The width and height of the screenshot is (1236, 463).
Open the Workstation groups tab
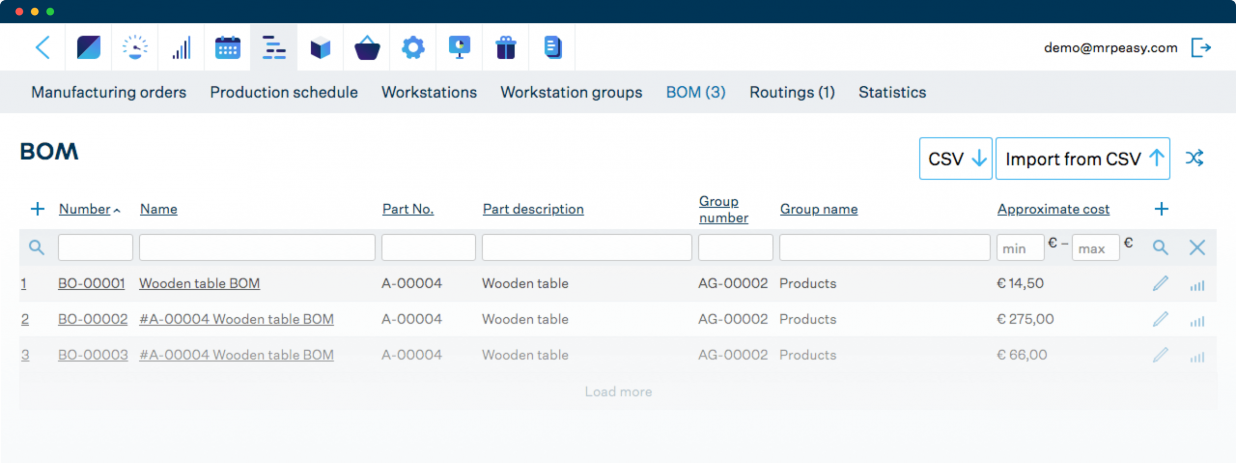tap(571, 92)
